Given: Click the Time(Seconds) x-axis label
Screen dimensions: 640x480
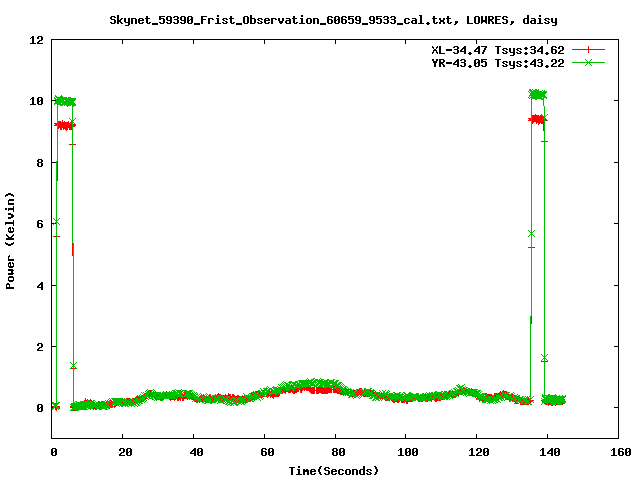Looking at the screenshot, I should (x=333, y=471).
